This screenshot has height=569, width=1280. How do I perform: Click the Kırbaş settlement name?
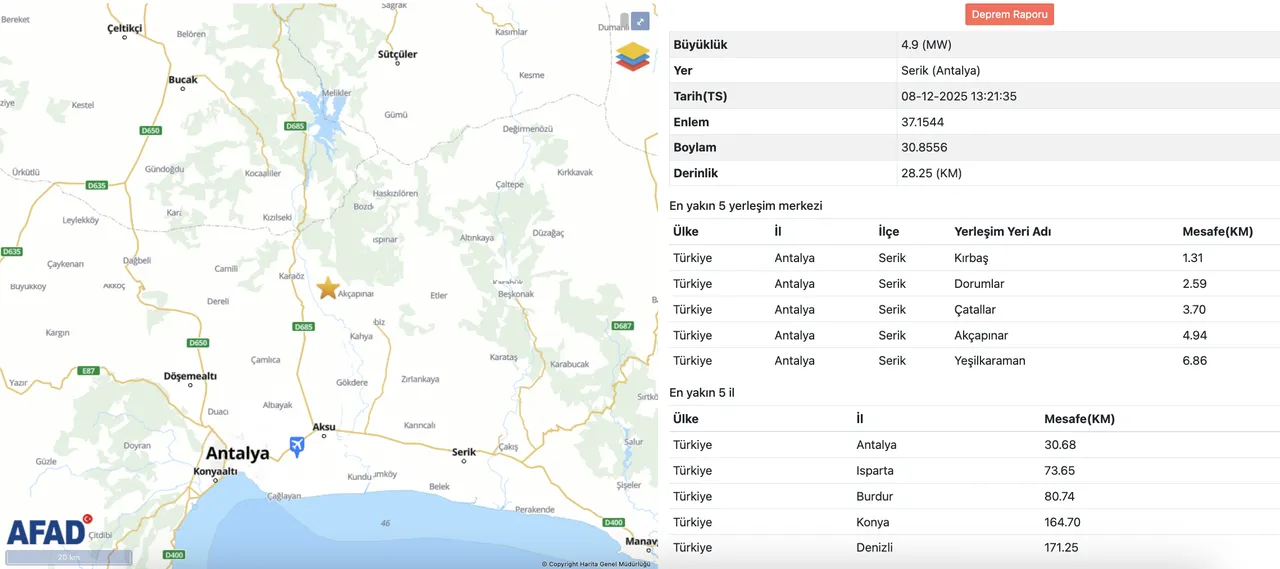point(971,258)
